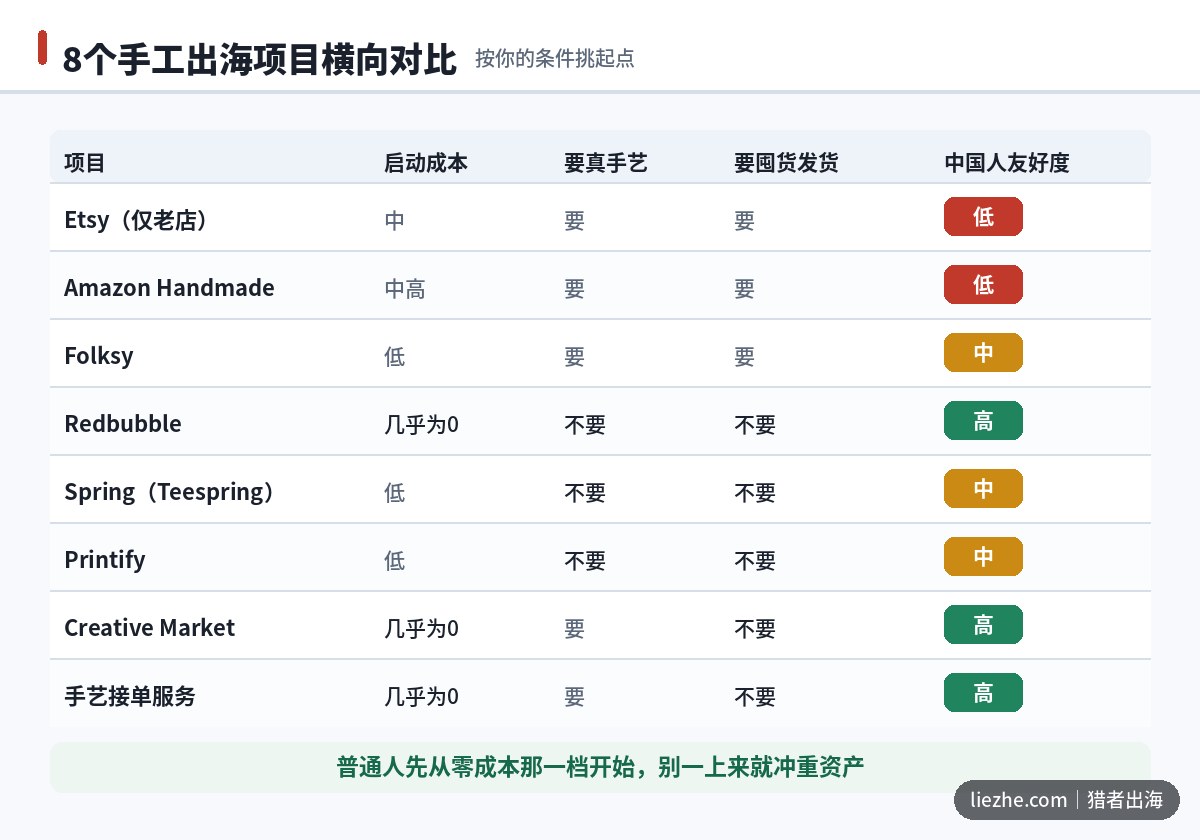Viewport: 1200px width, 840px height.
Task: Click the red 低 badge in Etsy row
Action: pos(983,217)
